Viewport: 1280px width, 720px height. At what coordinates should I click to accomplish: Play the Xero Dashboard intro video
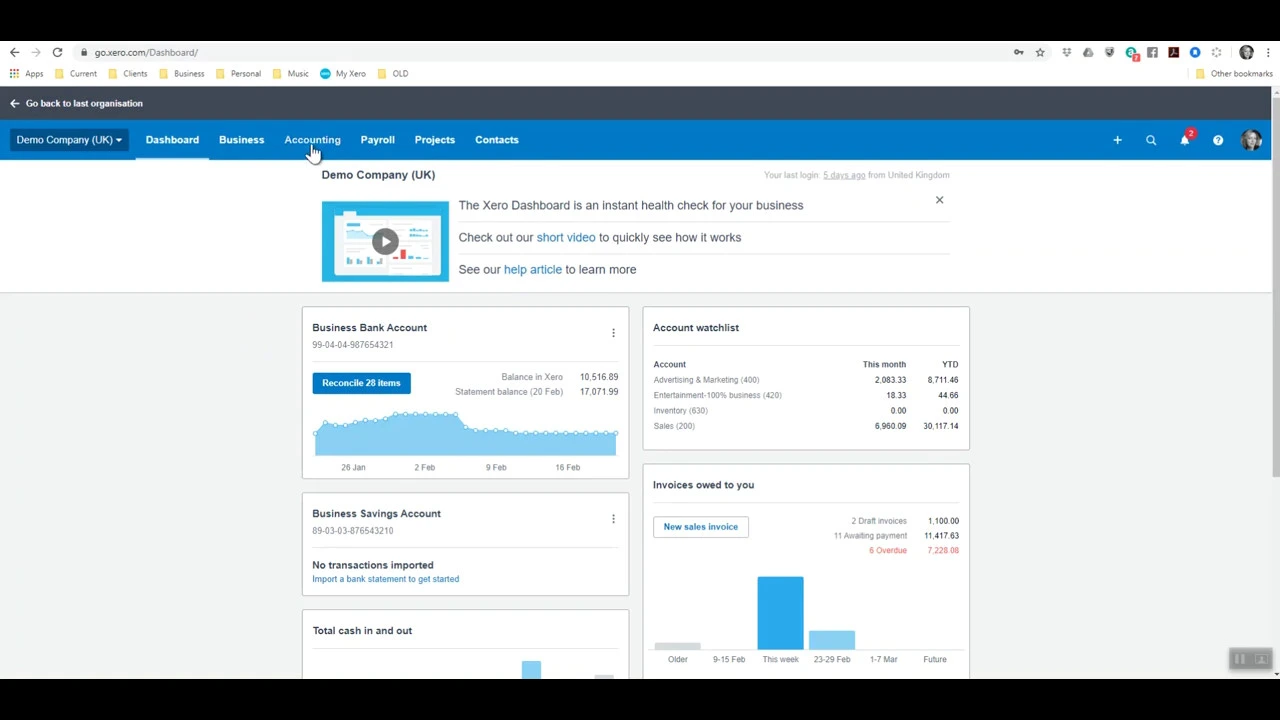pyautogui.click(x=385, y=241)
